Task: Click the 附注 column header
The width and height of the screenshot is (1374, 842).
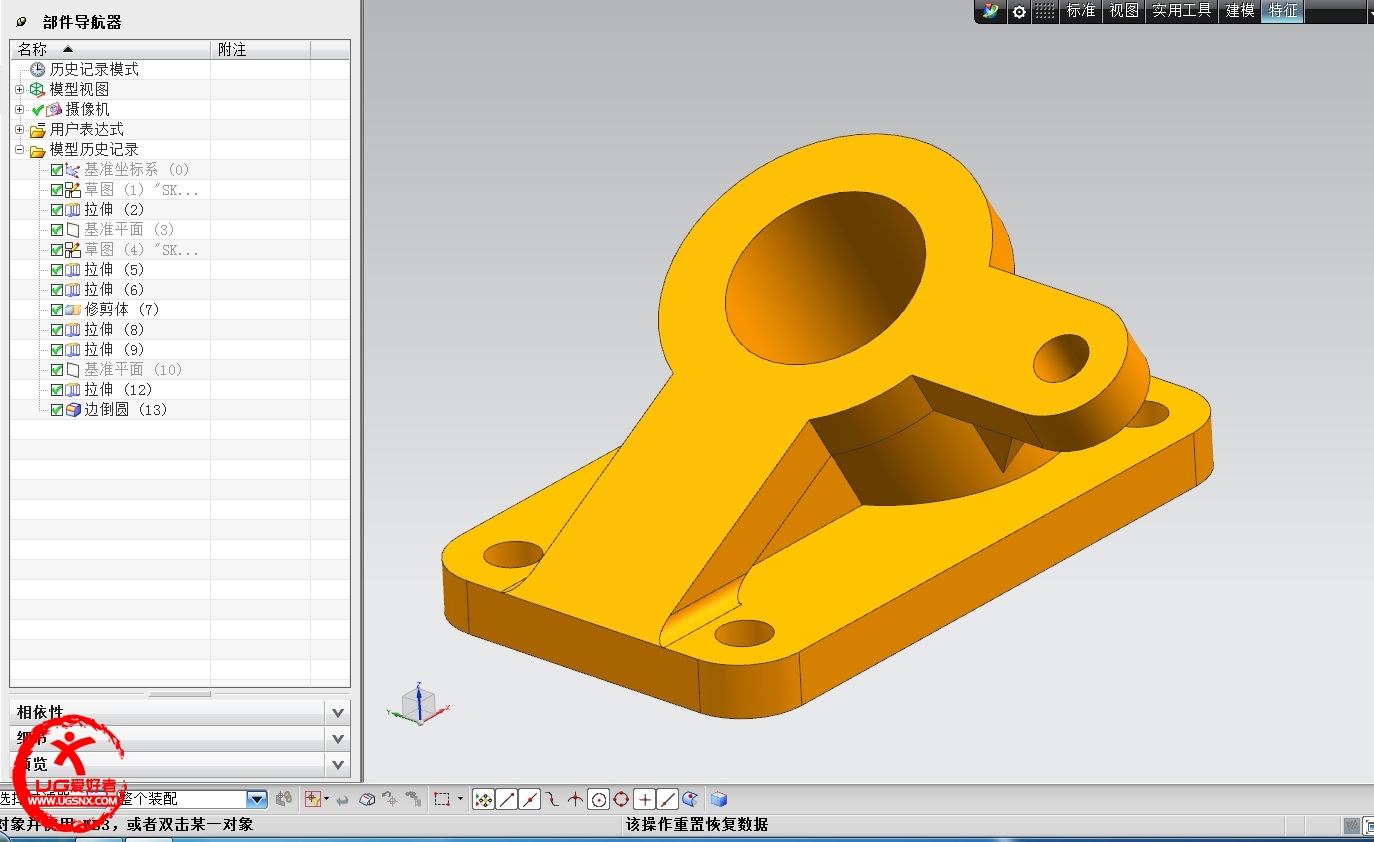Action: [x=260, y=49]
